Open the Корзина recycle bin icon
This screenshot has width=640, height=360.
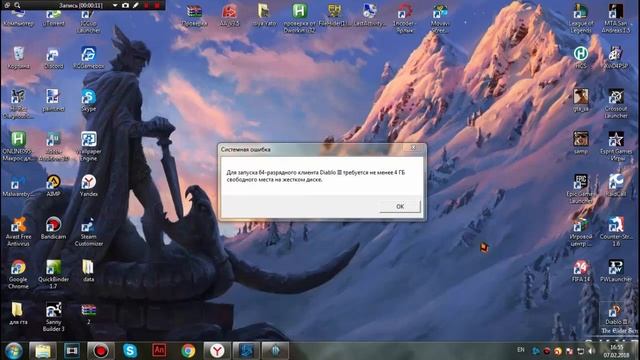(18, 58)
